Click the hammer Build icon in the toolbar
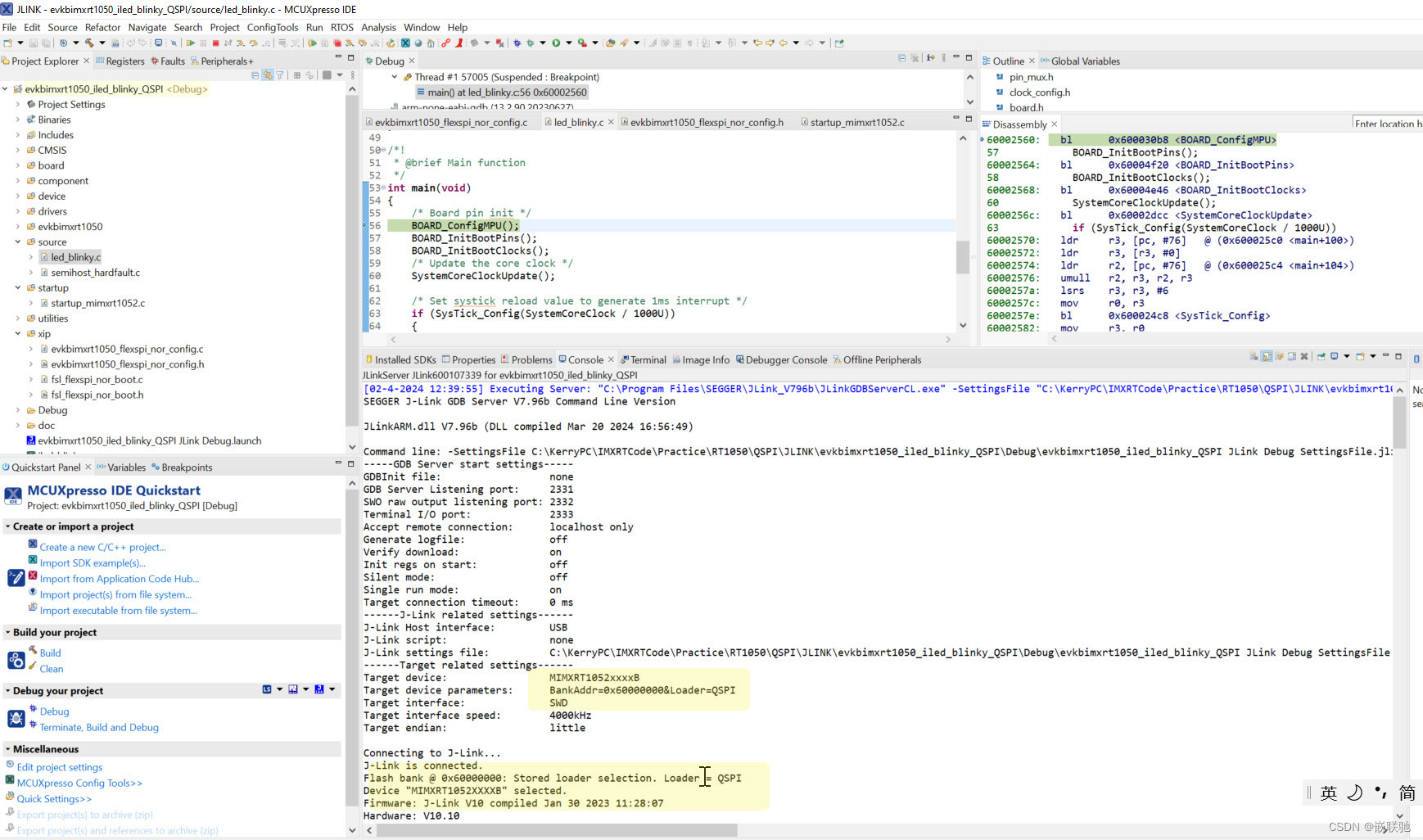 point(89,43)
